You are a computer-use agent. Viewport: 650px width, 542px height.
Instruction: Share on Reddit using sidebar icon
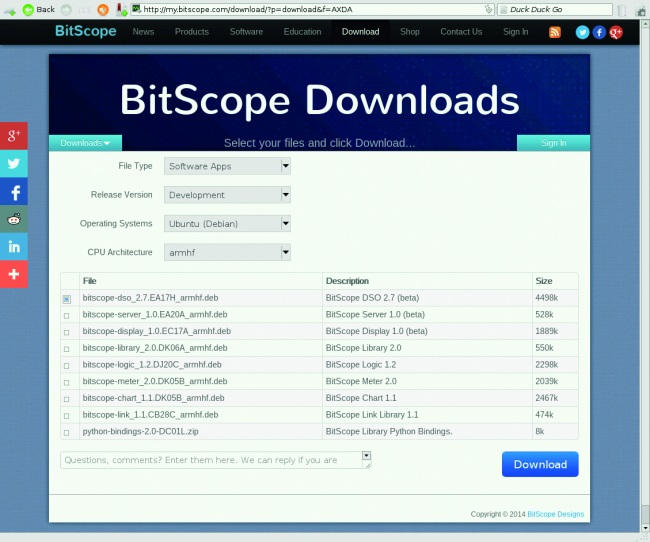click(x=14, y=219)
